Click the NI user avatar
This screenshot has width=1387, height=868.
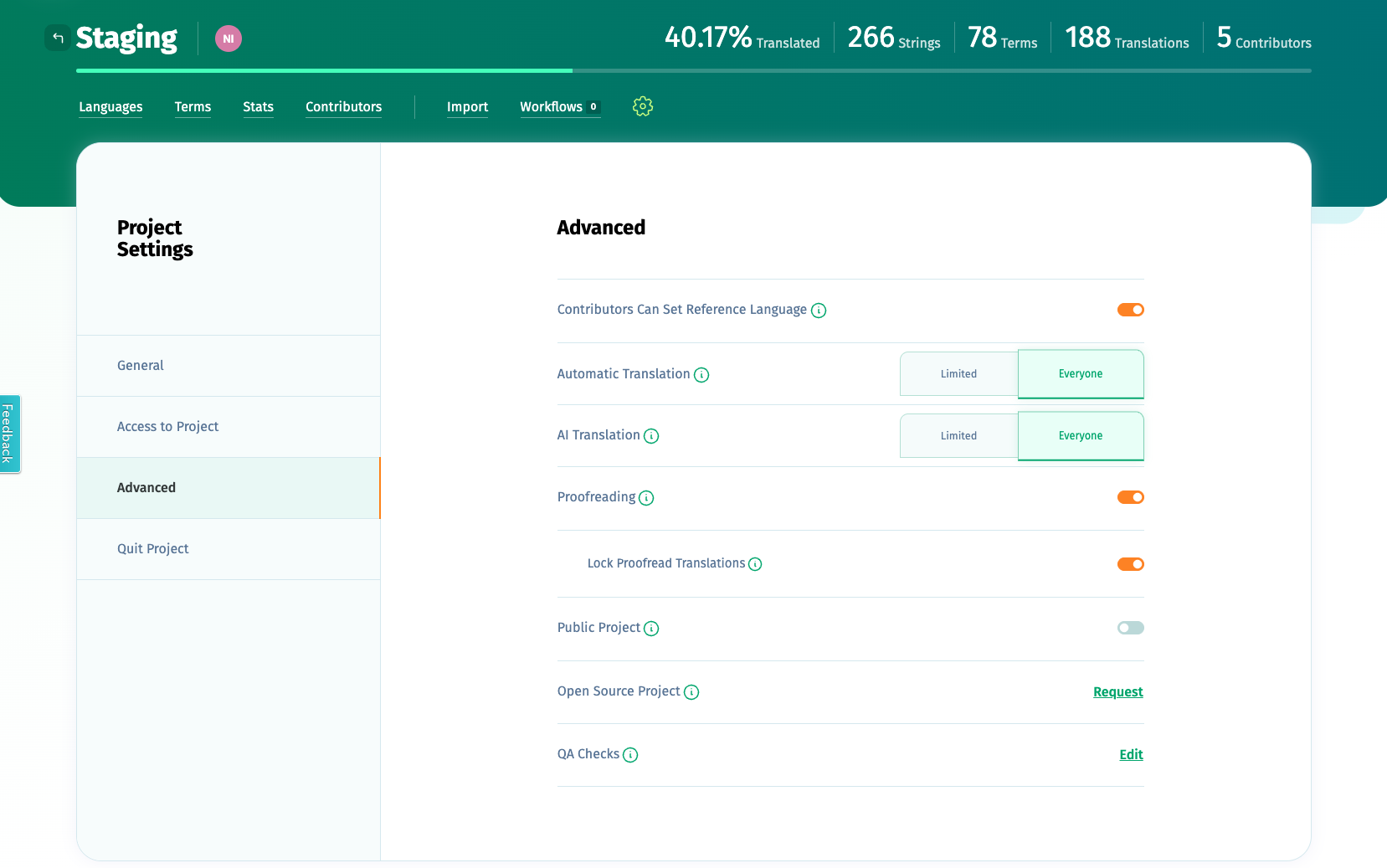[x=229, y=39]
